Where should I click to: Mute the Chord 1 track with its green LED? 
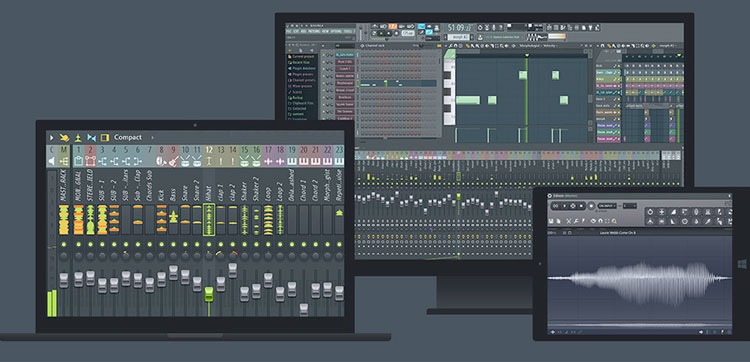pos(304,244)
